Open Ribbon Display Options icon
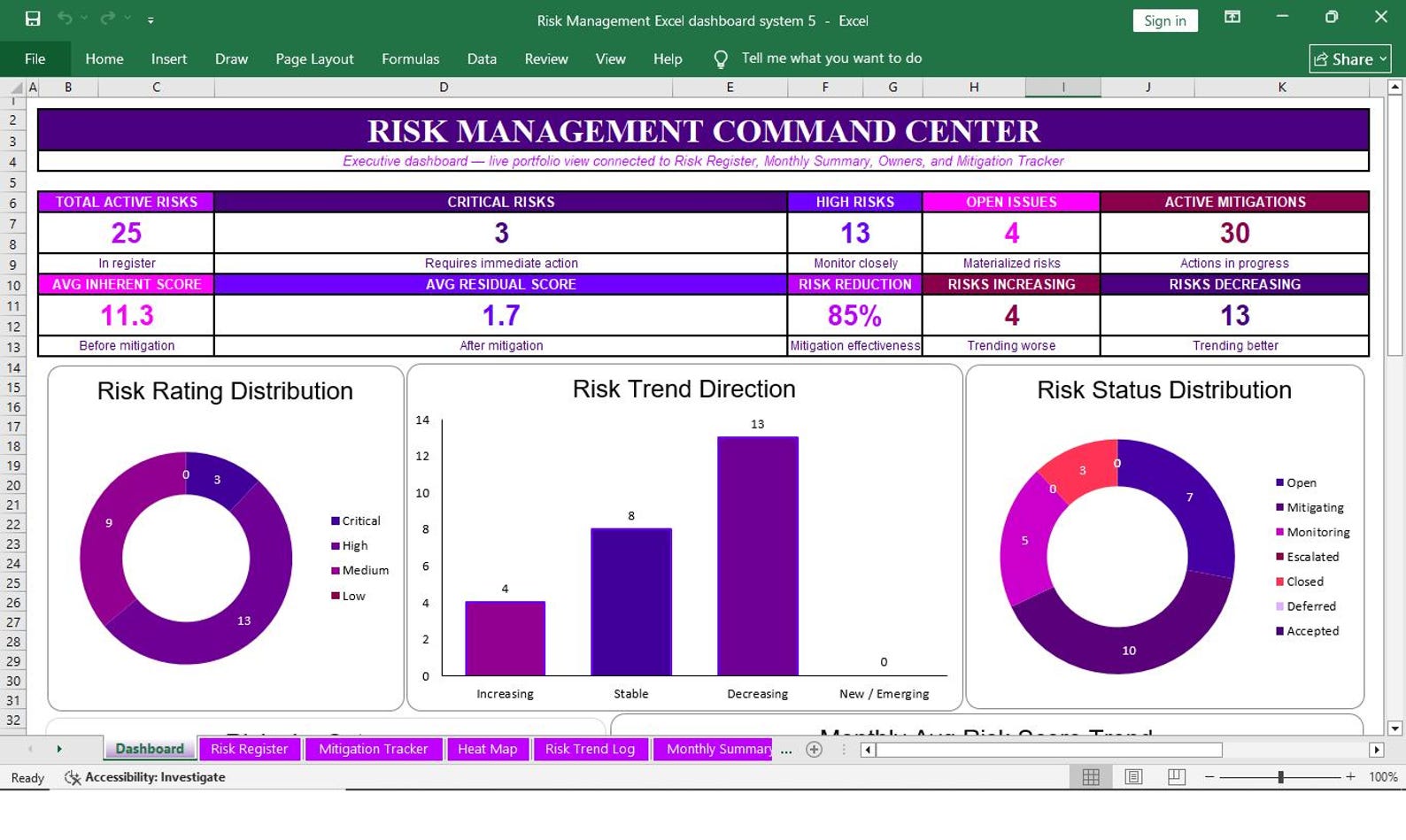Image resolution: width=1406 pixels, height=840 pixels. 1232,17
